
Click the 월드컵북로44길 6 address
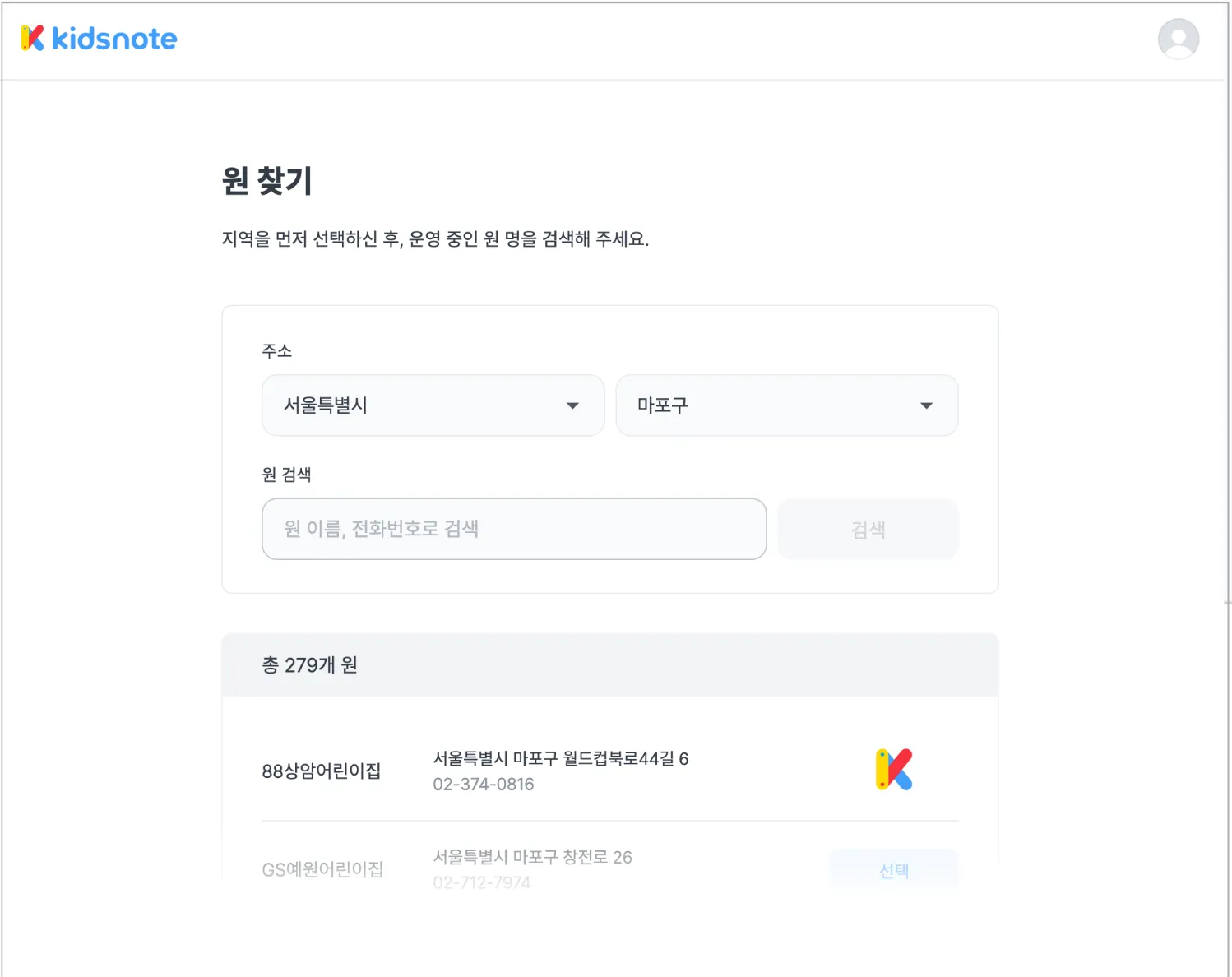pyautogui.click(x=561, y=758)
